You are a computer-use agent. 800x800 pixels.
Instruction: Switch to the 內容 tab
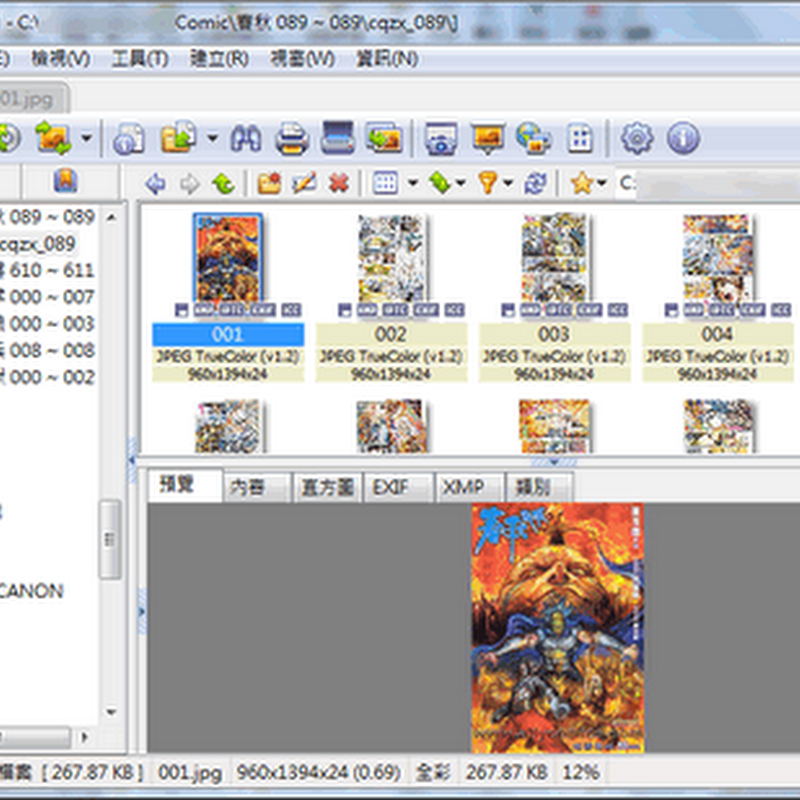257,487
